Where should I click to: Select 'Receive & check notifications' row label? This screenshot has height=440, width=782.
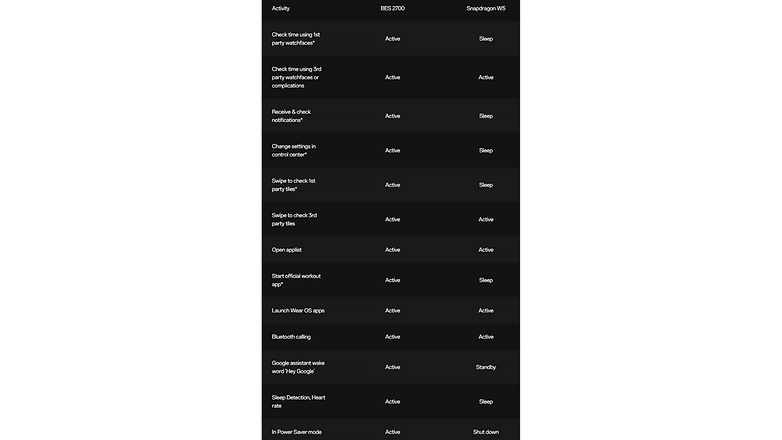point(291,116)
